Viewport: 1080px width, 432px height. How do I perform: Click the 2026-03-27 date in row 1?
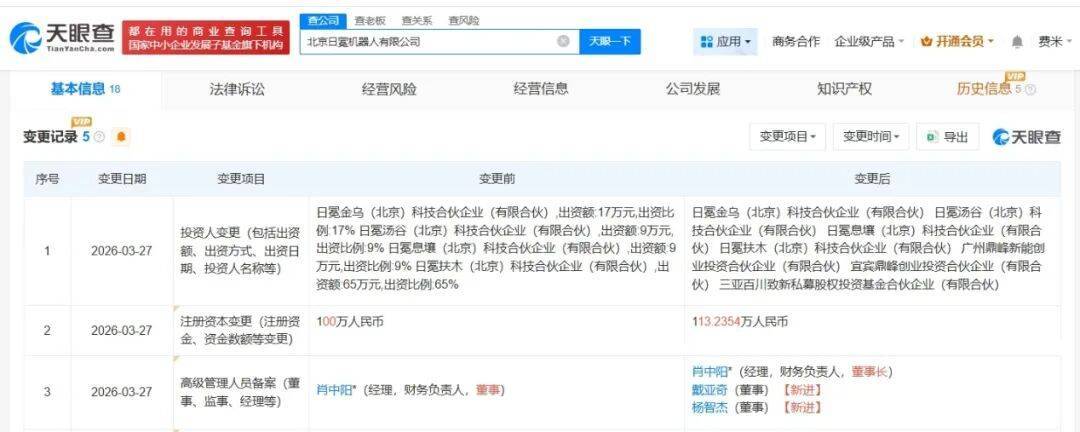(121, 251)
